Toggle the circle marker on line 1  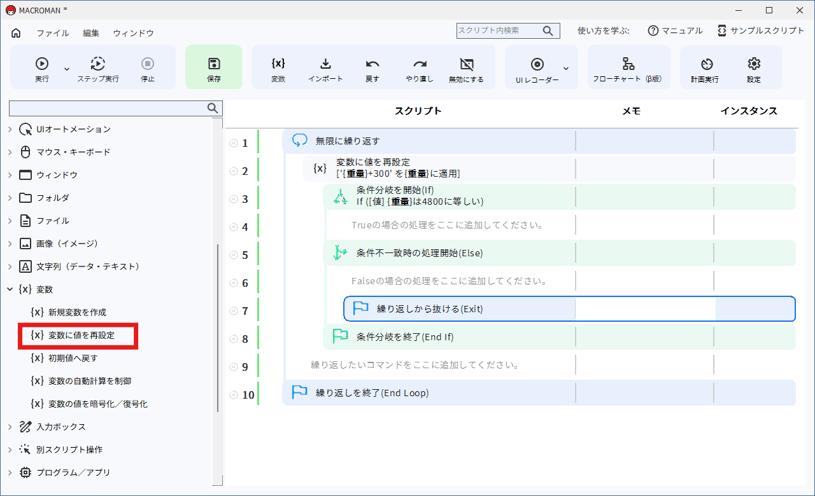pos(233,143)
